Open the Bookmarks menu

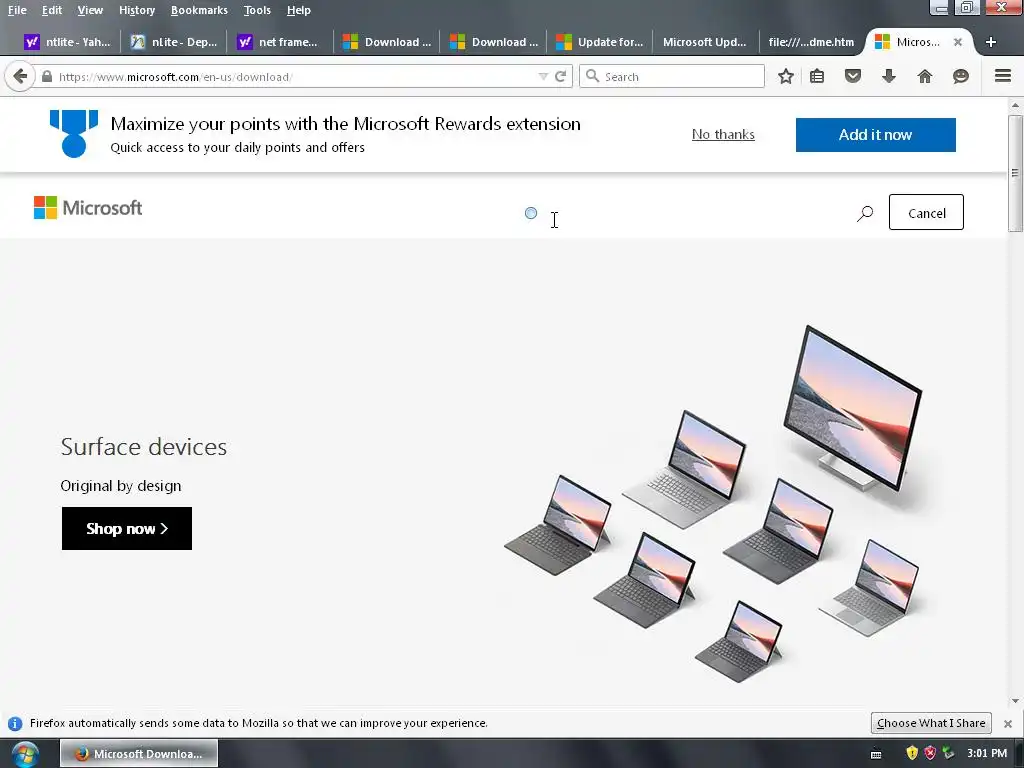tap(199, 10)
